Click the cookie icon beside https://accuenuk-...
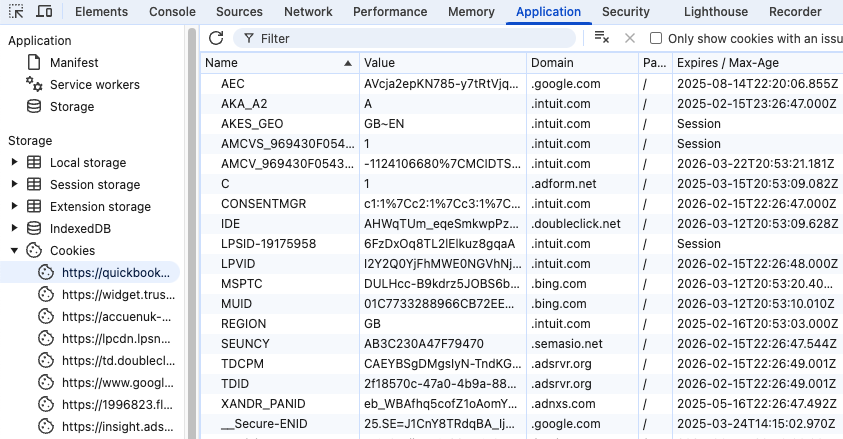 tap(46, 316)
